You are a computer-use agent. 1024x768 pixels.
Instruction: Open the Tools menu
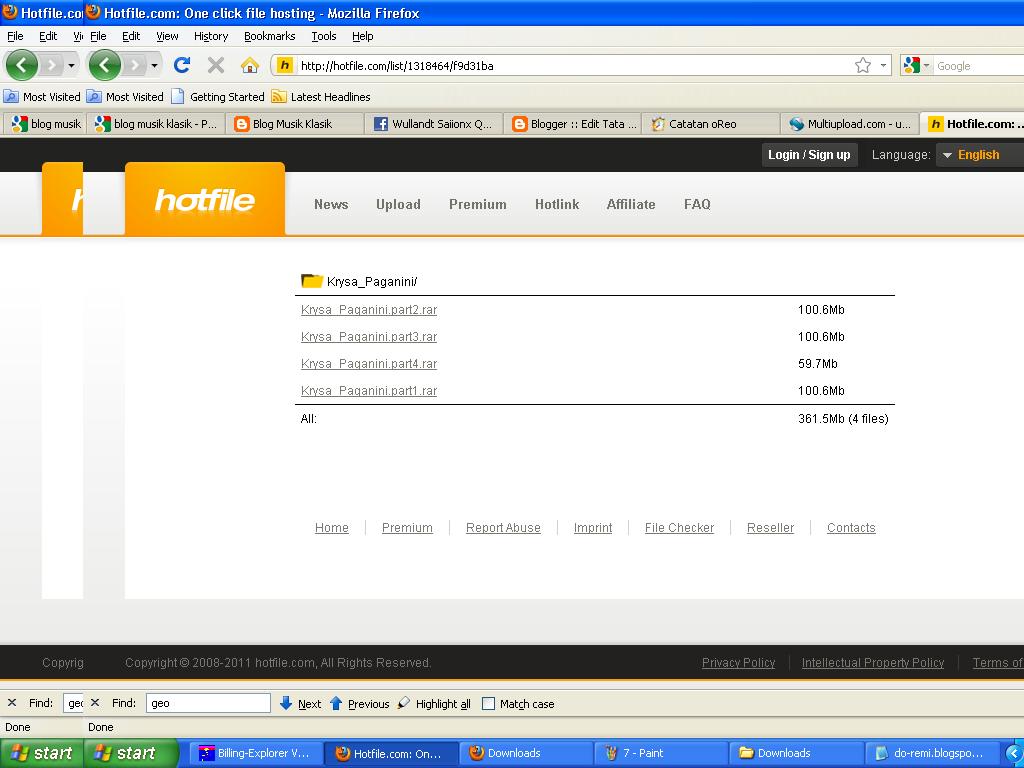pos(324,37)
